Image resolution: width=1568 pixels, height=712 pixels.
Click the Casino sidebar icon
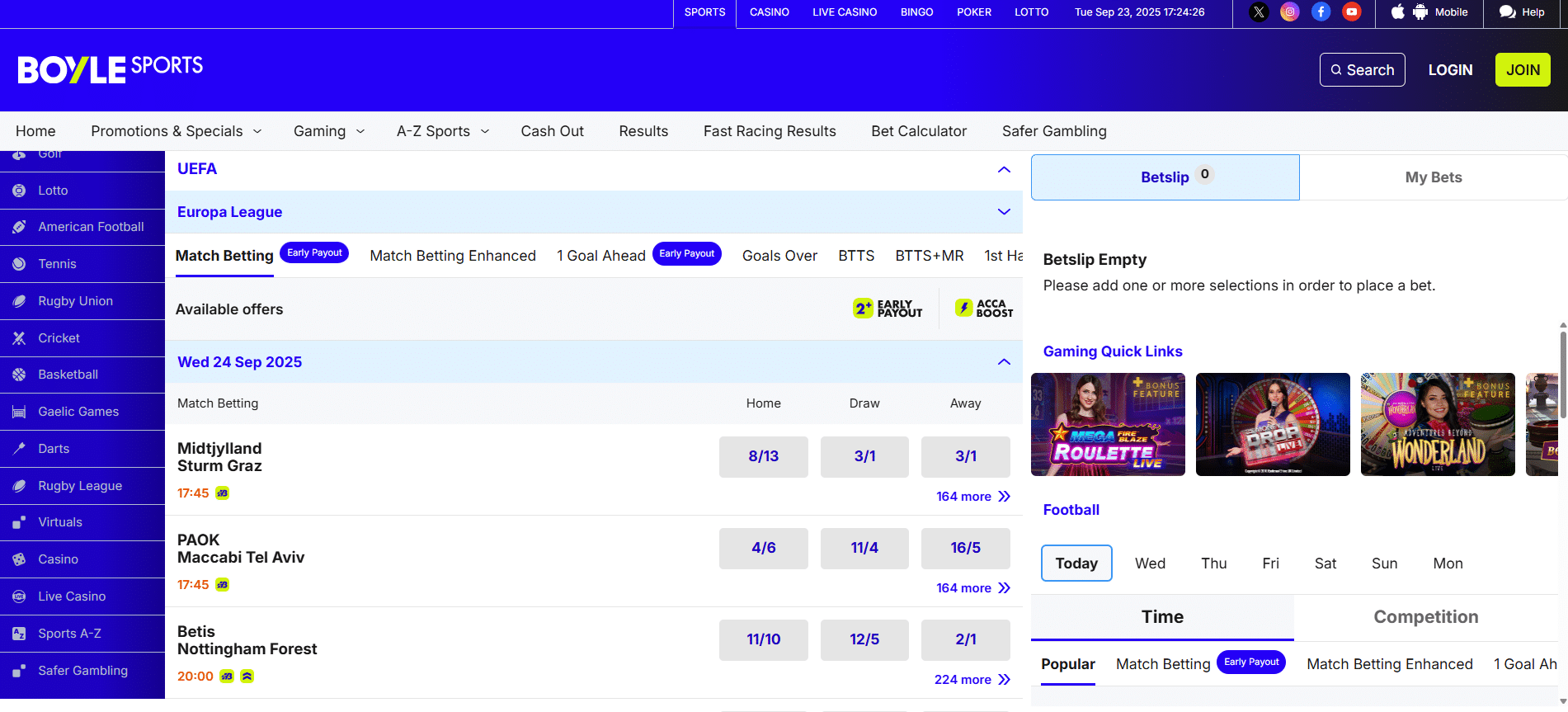[19, 559]
